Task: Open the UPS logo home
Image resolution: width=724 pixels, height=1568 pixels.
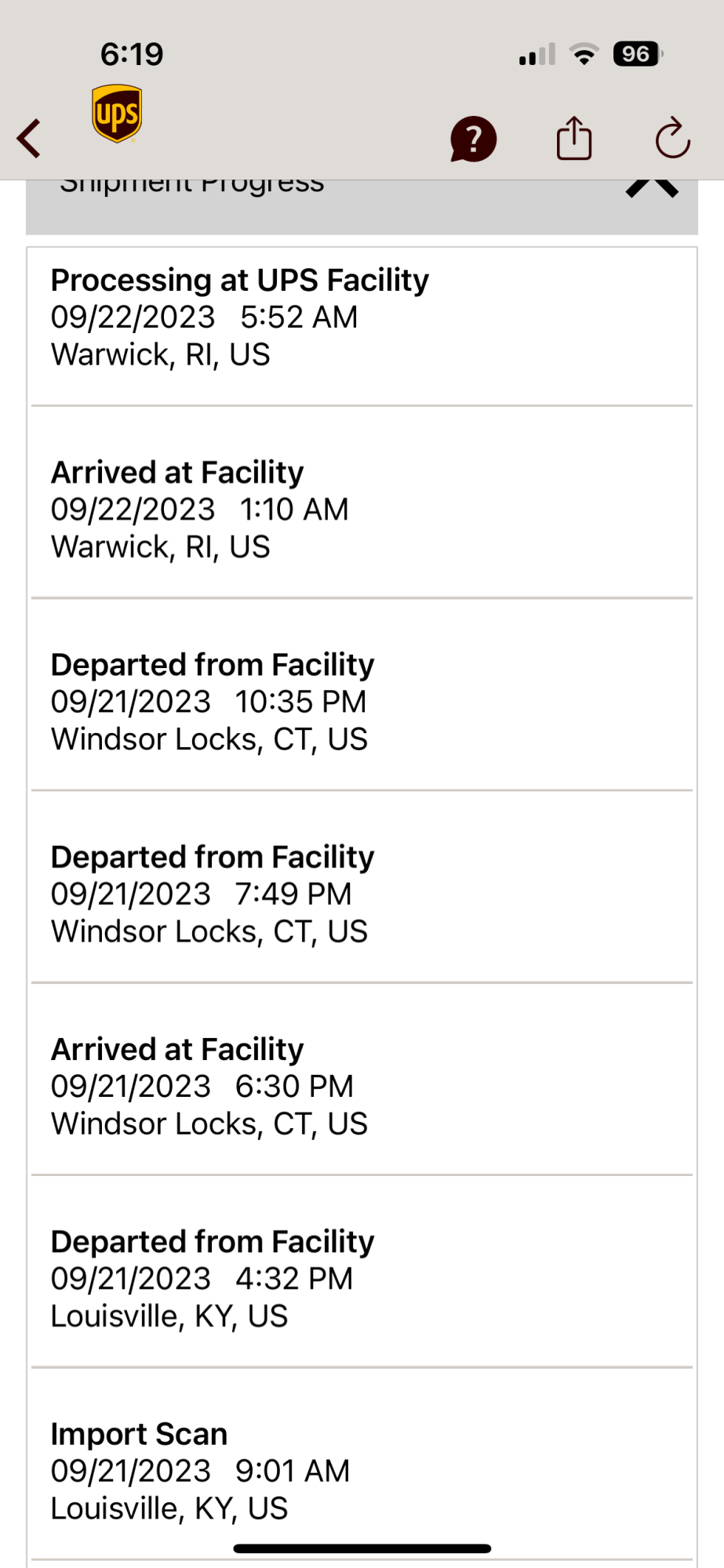Action: [117, 114]
